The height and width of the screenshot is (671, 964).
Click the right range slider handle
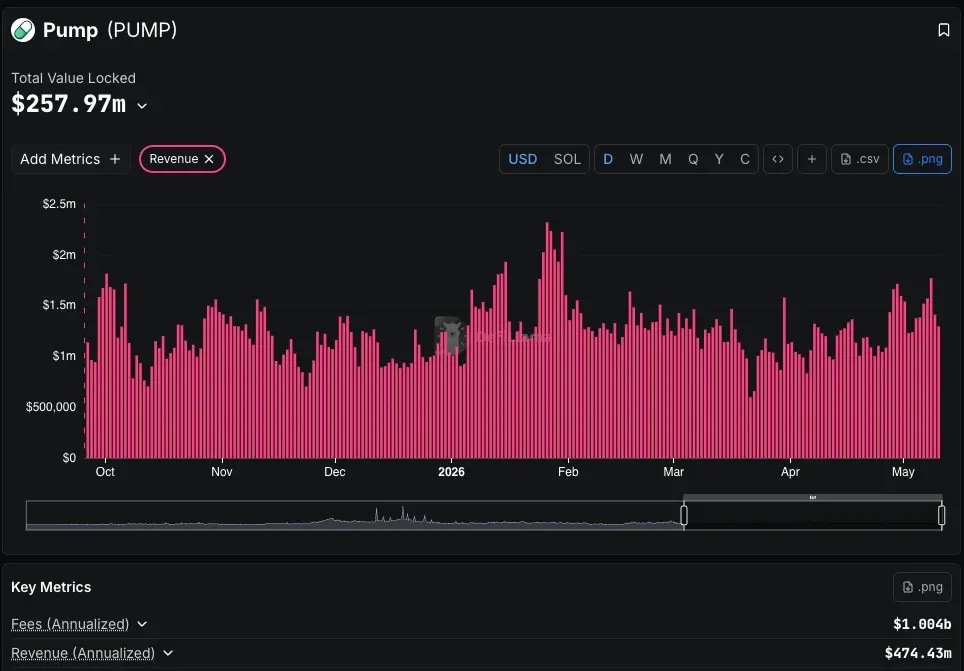coord(941,515)
